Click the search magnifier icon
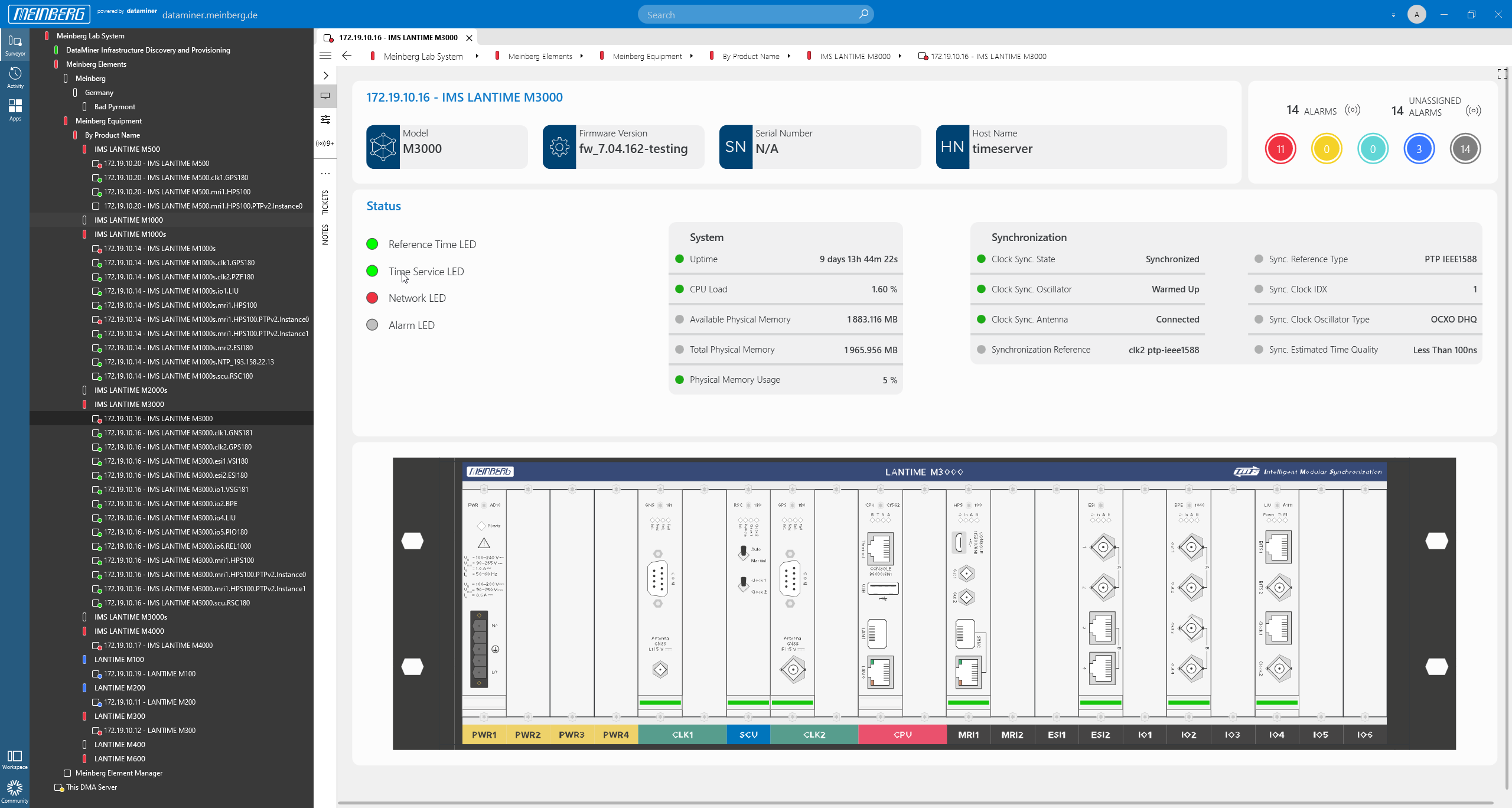 click(x=863, y=14)
